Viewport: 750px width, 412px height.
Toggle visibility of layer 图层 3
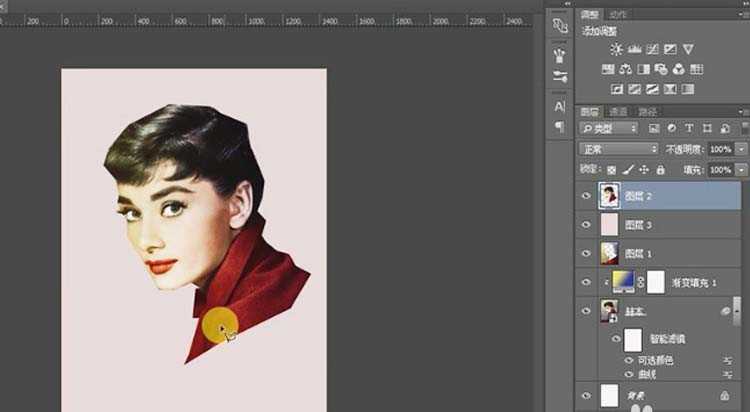(587, 226)
